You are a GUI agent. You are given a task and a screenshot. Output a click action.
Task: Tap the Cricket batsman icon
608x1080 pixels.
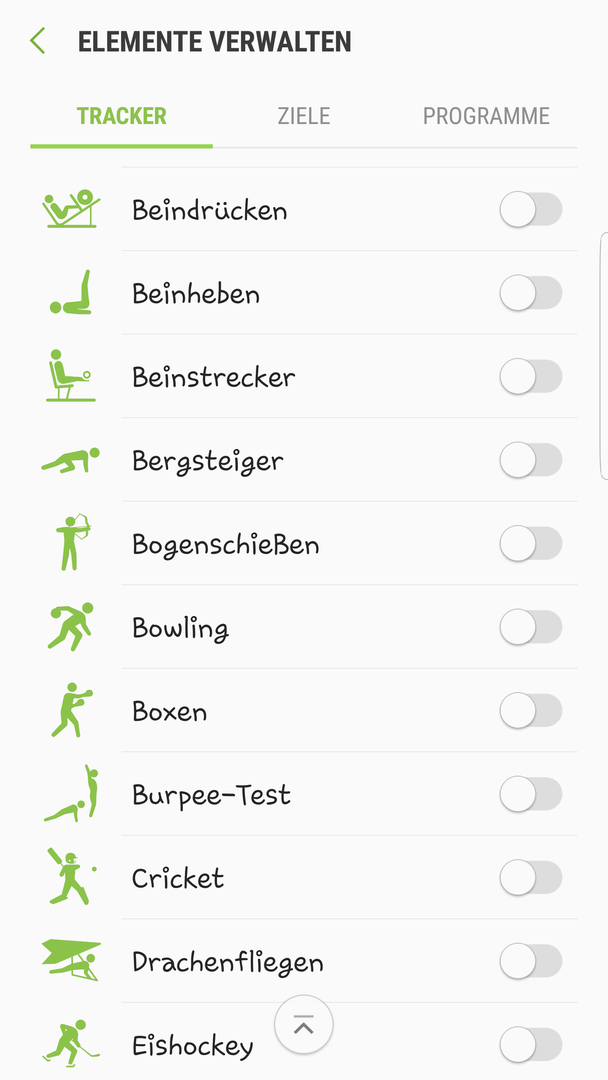pos(71,877)
